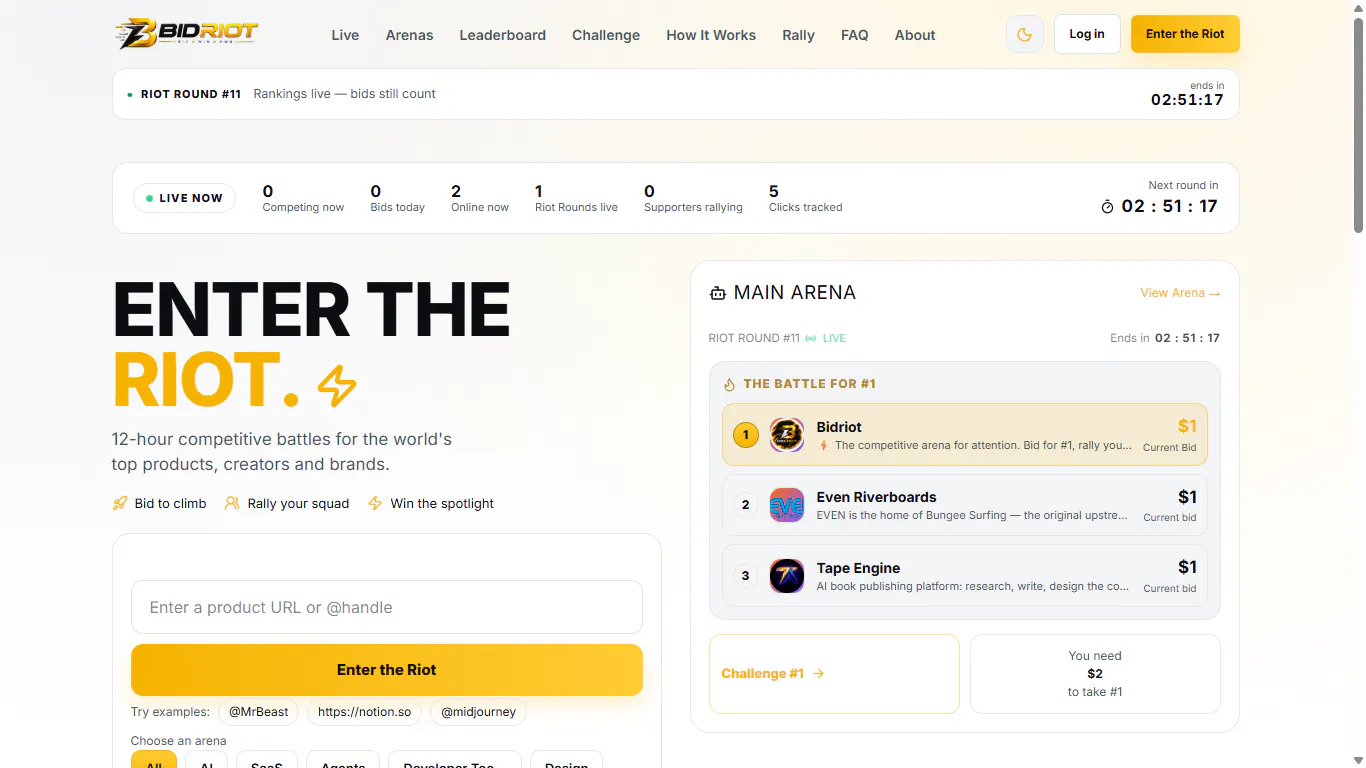Follow the View Arena link
The image size is (1366, 768).
1180,293
